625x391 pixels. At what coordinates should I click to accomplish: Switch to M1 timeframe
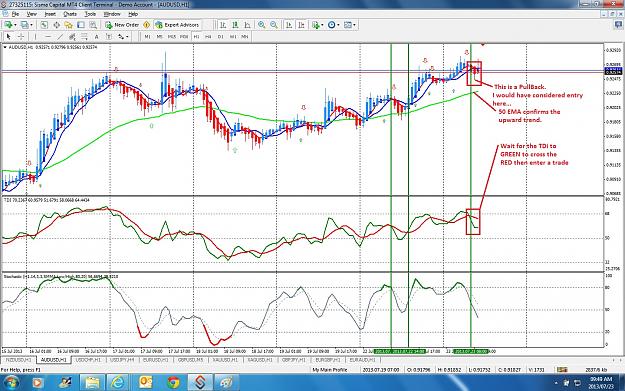pyautogui.click(x=147, y=37)
